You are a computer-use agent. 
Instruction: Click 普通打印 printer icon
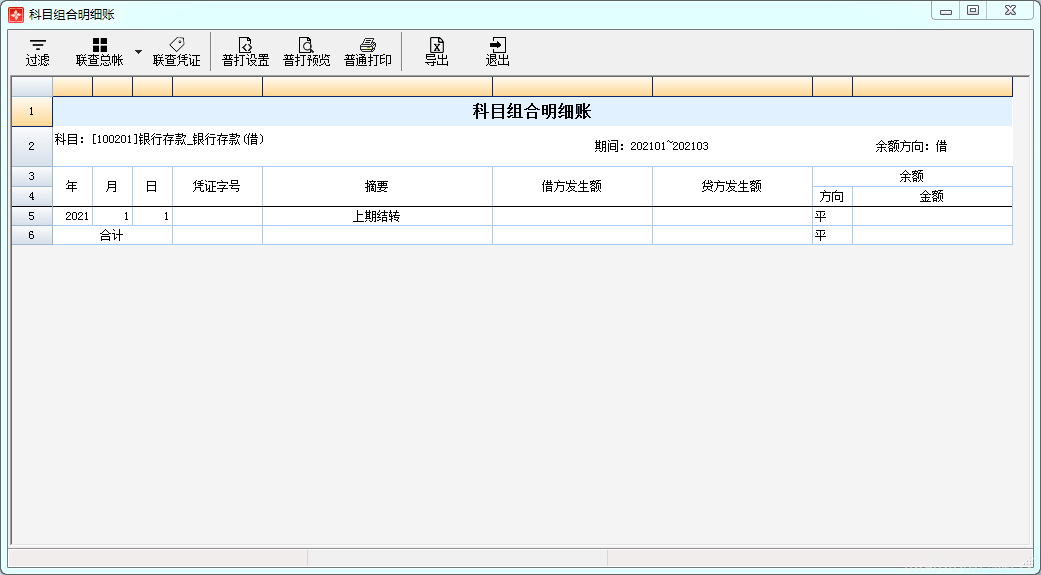(367, 51)
